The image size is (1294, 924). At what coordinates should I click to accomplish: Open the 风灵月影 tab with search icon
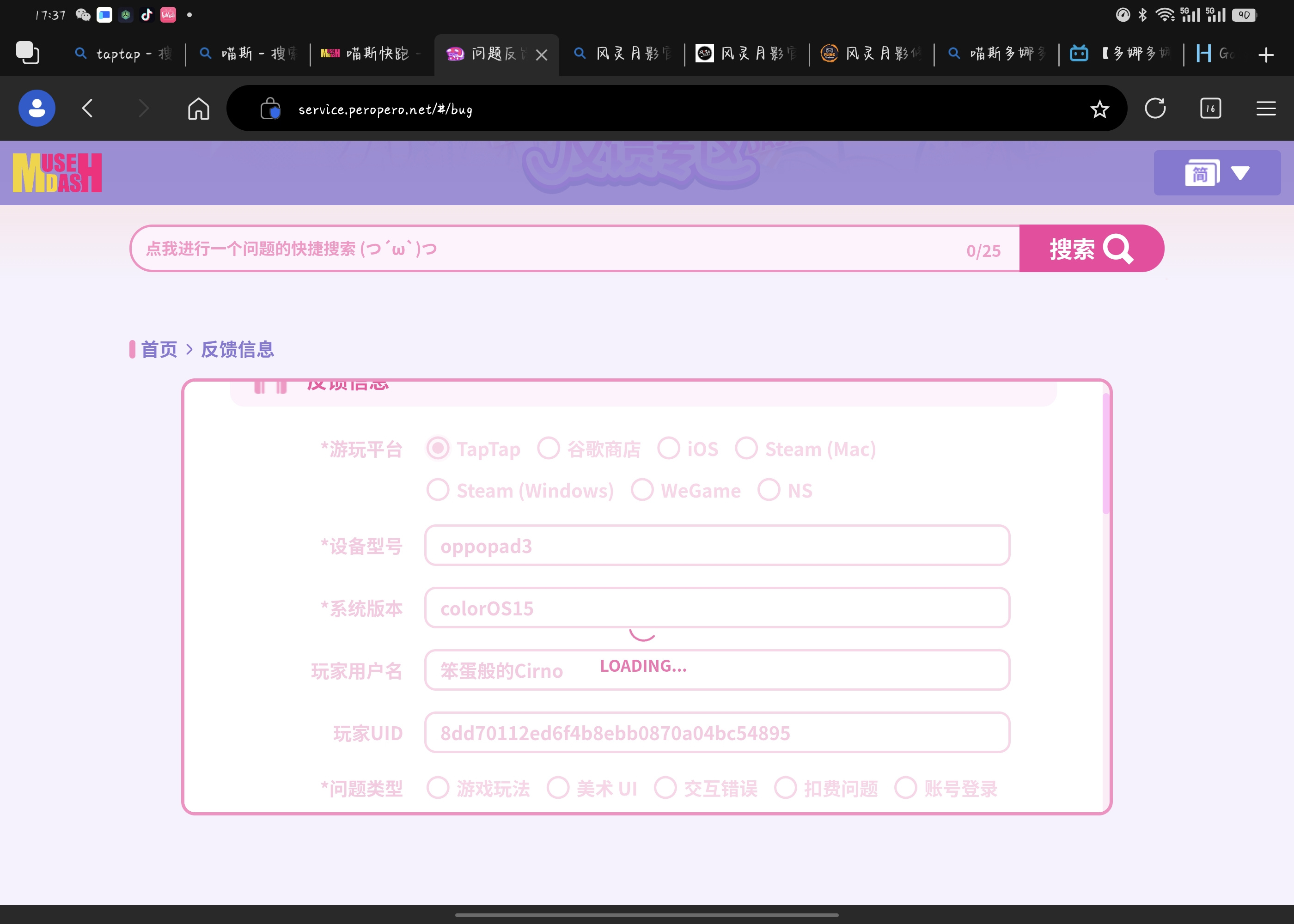click(622, 55)
